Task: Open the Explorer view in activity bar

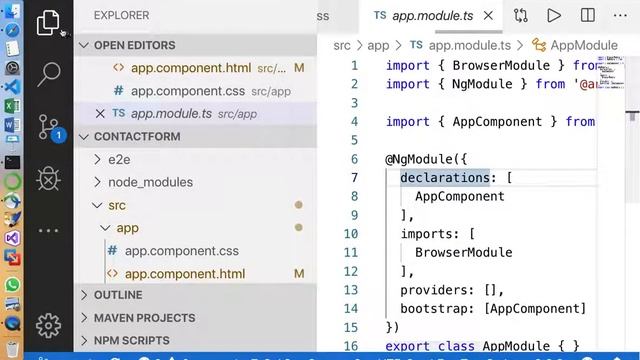Action: tap(48, 23)
